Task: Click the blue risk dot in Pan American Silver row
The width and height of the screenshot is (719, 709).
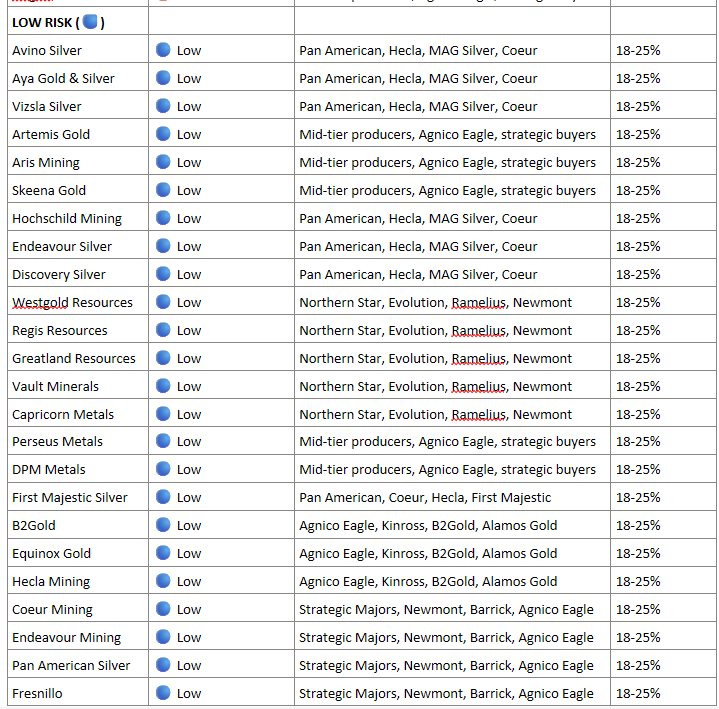Action: (x=163, y=664)
